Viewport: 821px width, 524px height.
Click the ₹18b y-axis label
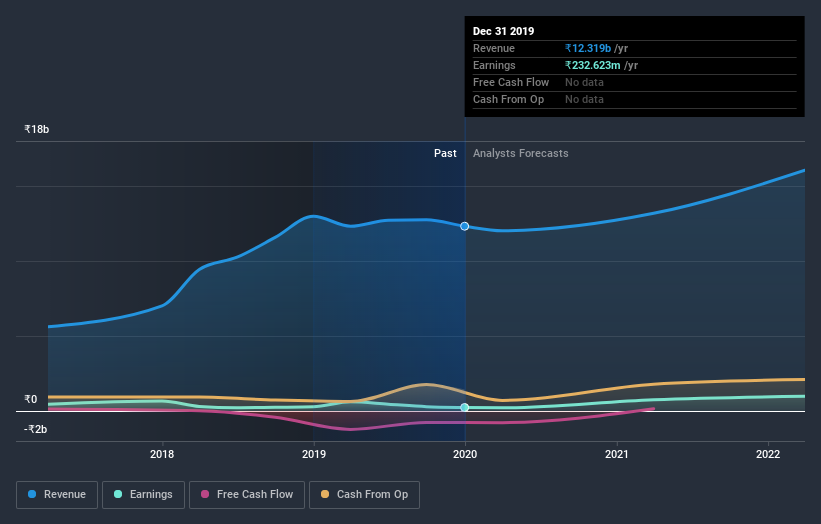click(37, 129)
